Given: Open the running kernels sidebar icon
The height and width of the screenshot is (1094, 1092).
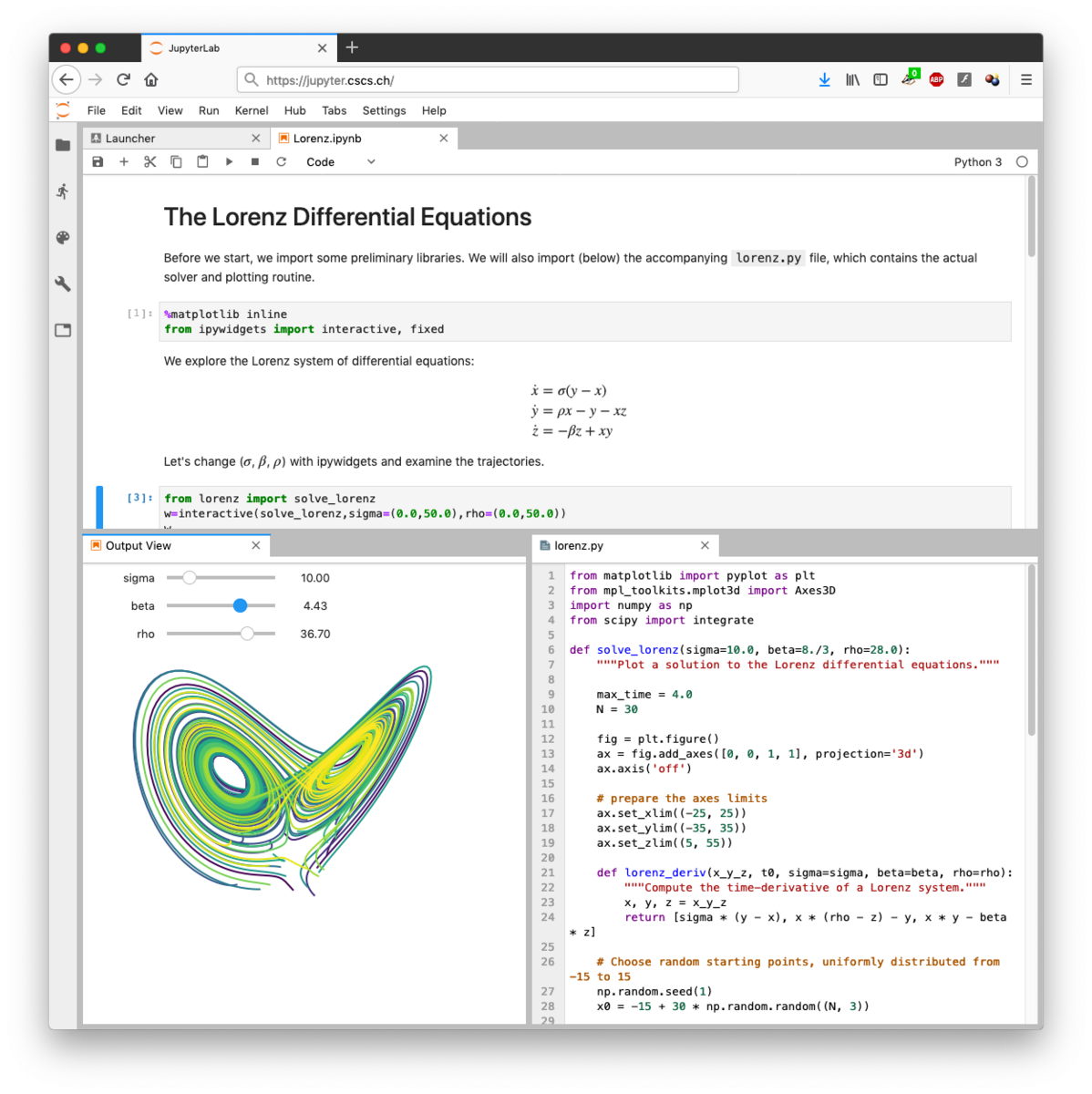Looking at the screenshot, I should [x=63, y=191].
